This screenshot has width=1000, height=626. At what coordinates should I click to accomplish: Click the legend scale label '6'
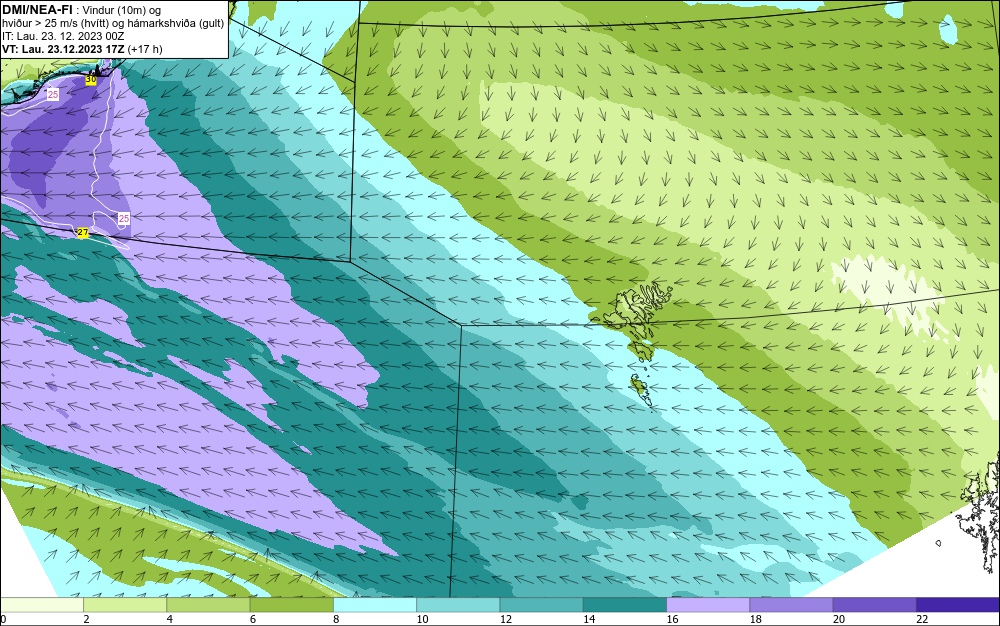coord(253,619)
